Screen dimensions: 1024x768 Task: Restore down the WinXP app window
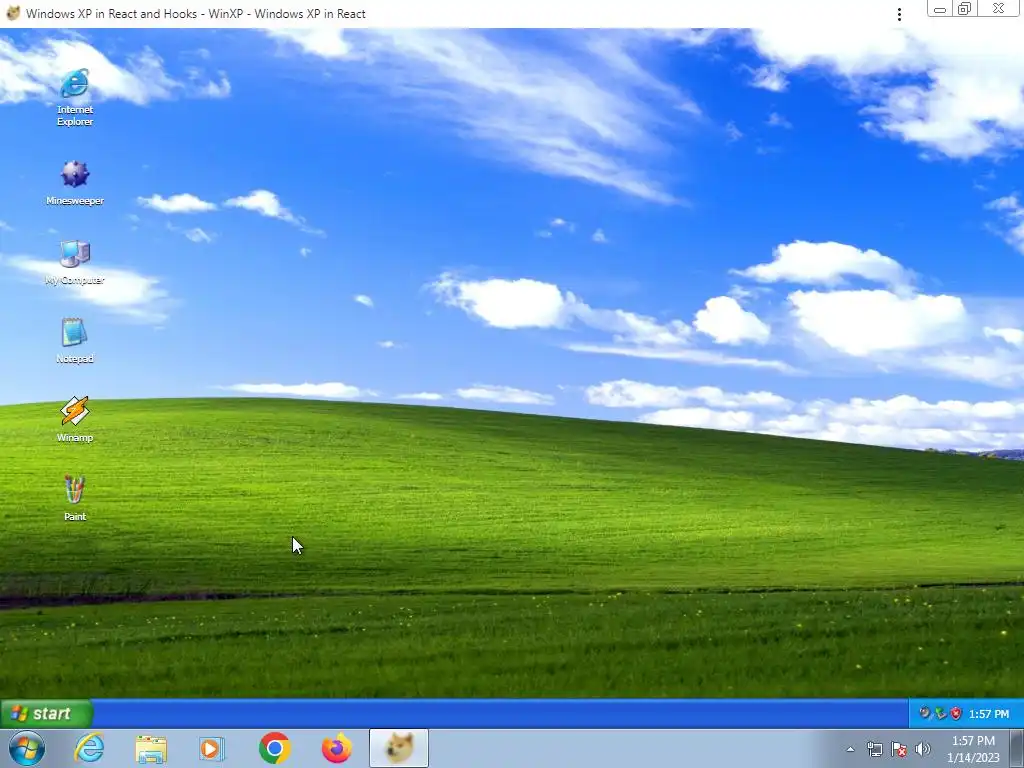965,8
